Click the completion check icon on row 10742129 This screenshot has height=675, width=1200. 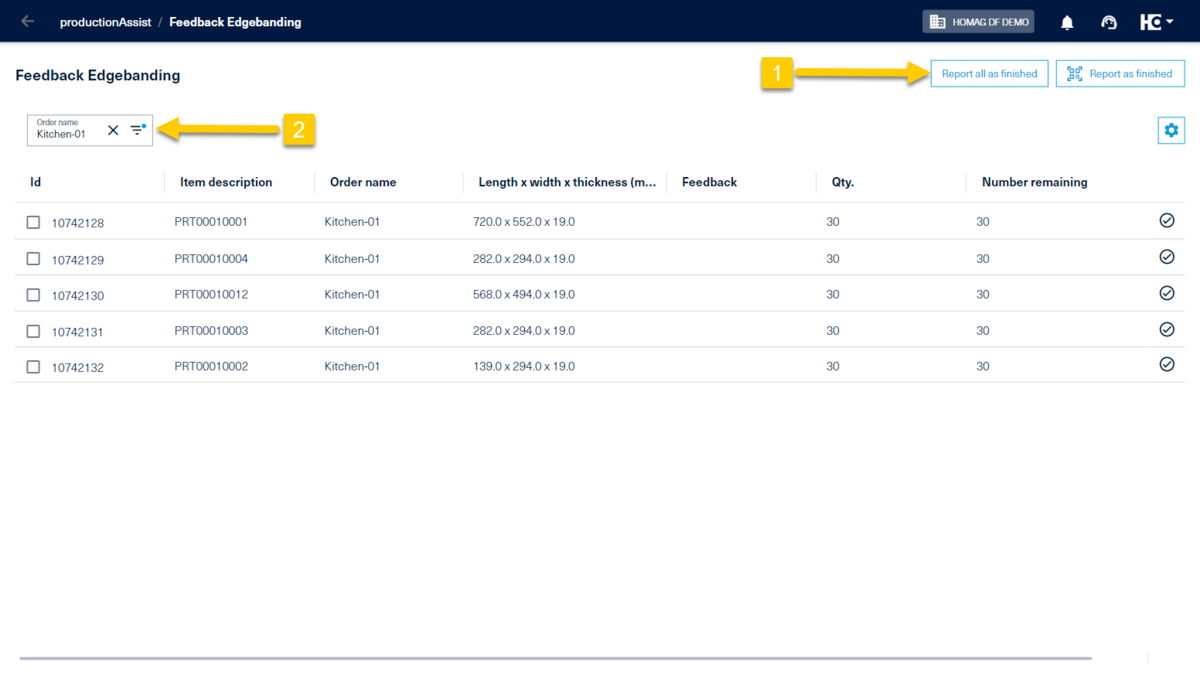[1166, 256]
